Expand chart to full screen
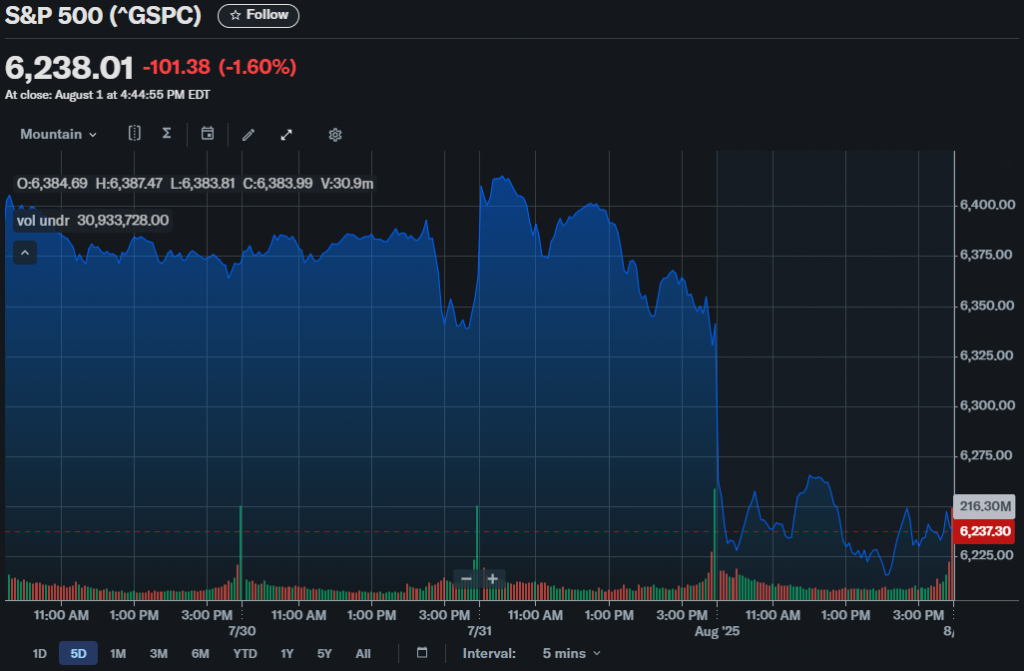The width and height of the screenshot is (1024, 671). pyautogui.click(x=286, y=135)
